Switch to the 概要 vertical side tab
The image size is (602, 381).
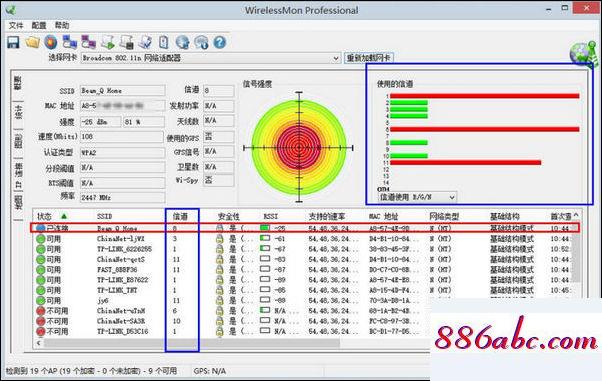click(x=18, y=83)
